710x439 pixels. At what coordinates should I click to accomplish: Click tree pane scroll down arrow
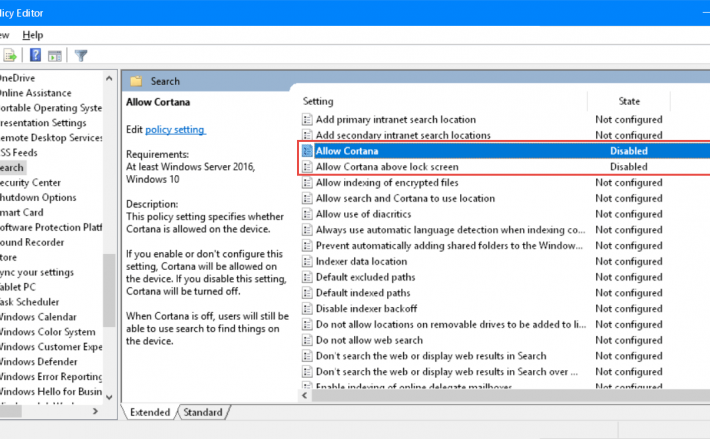click(x=109, y=397)
